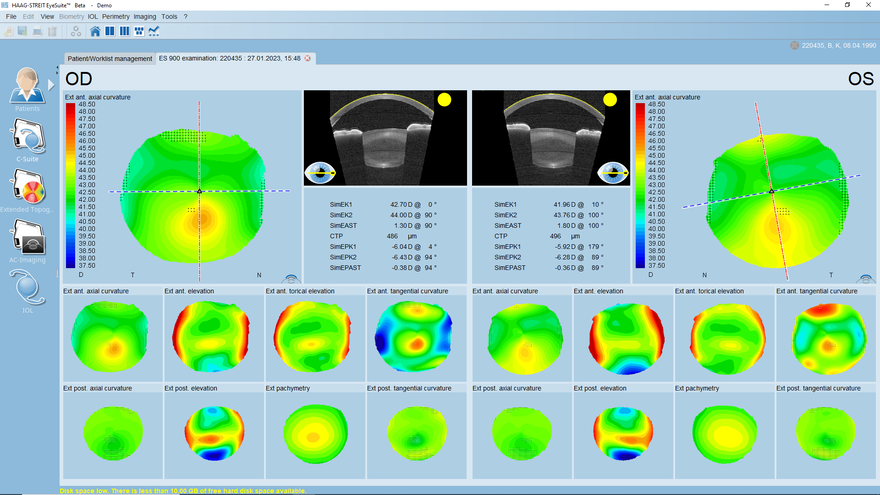Viewport: 880px width, 495px height.
Task: Click the OD color scale bar
Action: (x=69, y=186)
